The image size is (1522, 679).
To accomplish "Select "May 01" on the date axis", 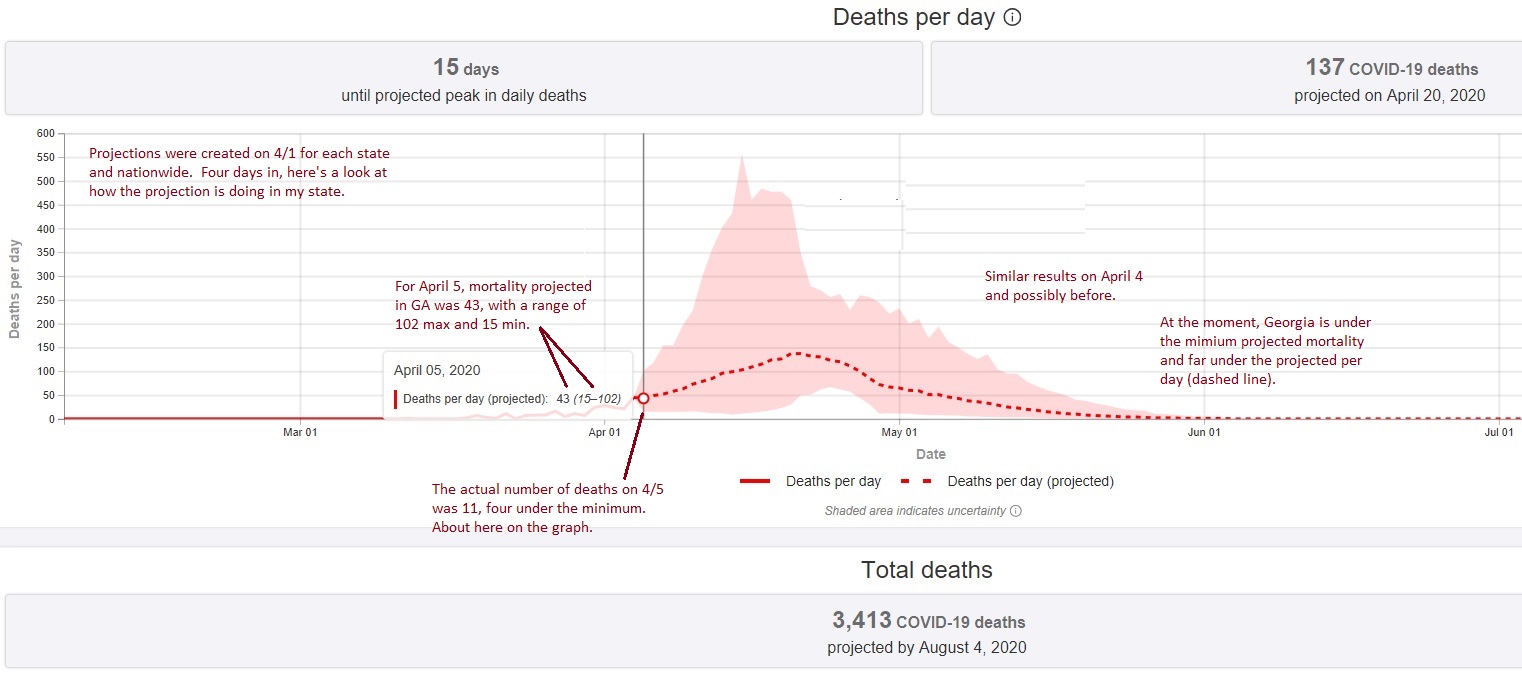I will click(899, 432).
